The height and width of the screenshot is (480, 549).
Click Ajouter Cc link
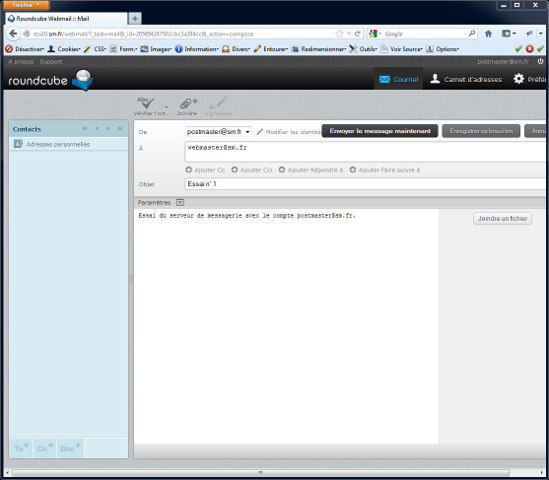point(205,170)
